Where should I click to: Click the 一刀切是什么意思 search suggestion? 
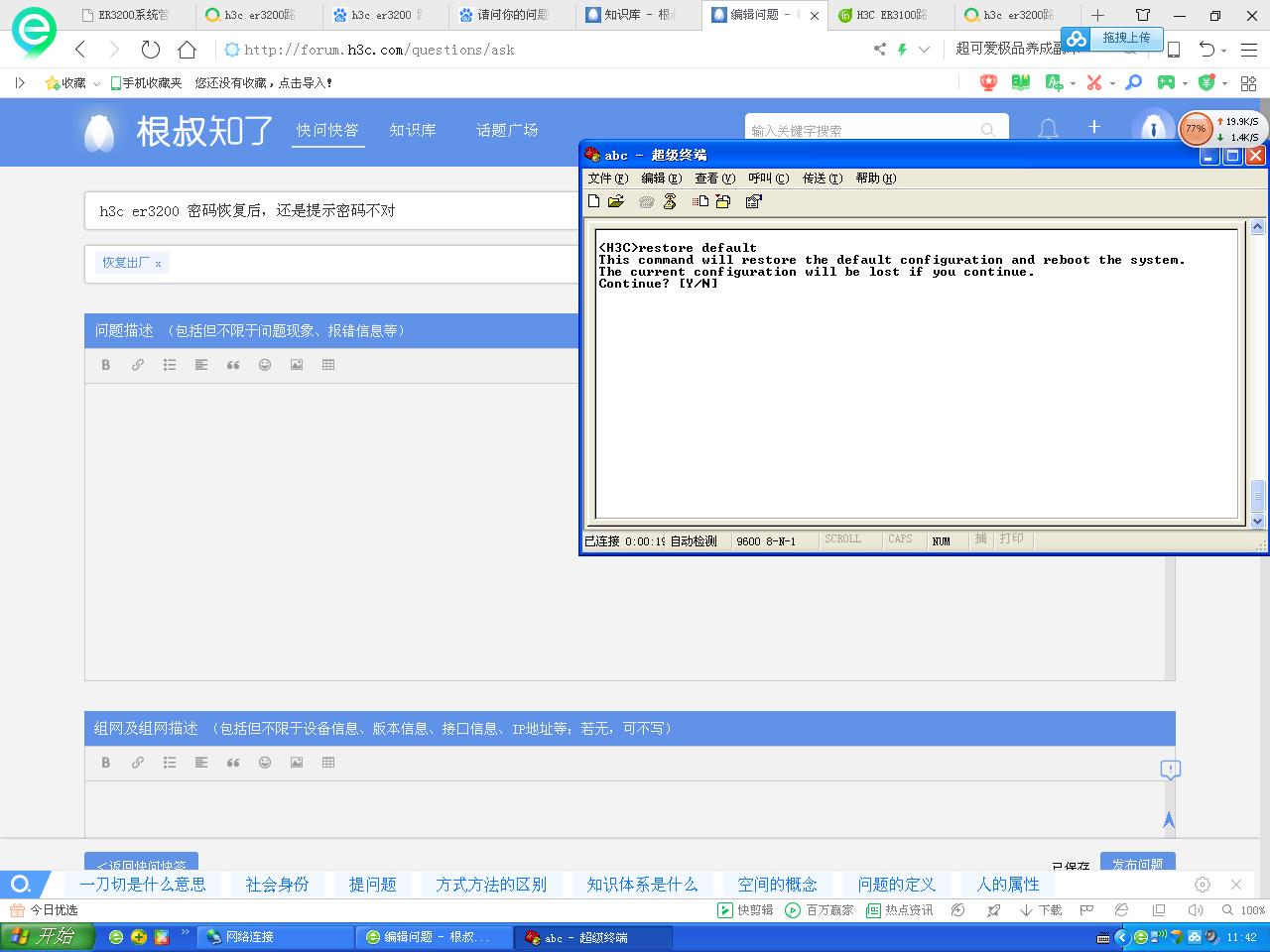click(143, 885)
